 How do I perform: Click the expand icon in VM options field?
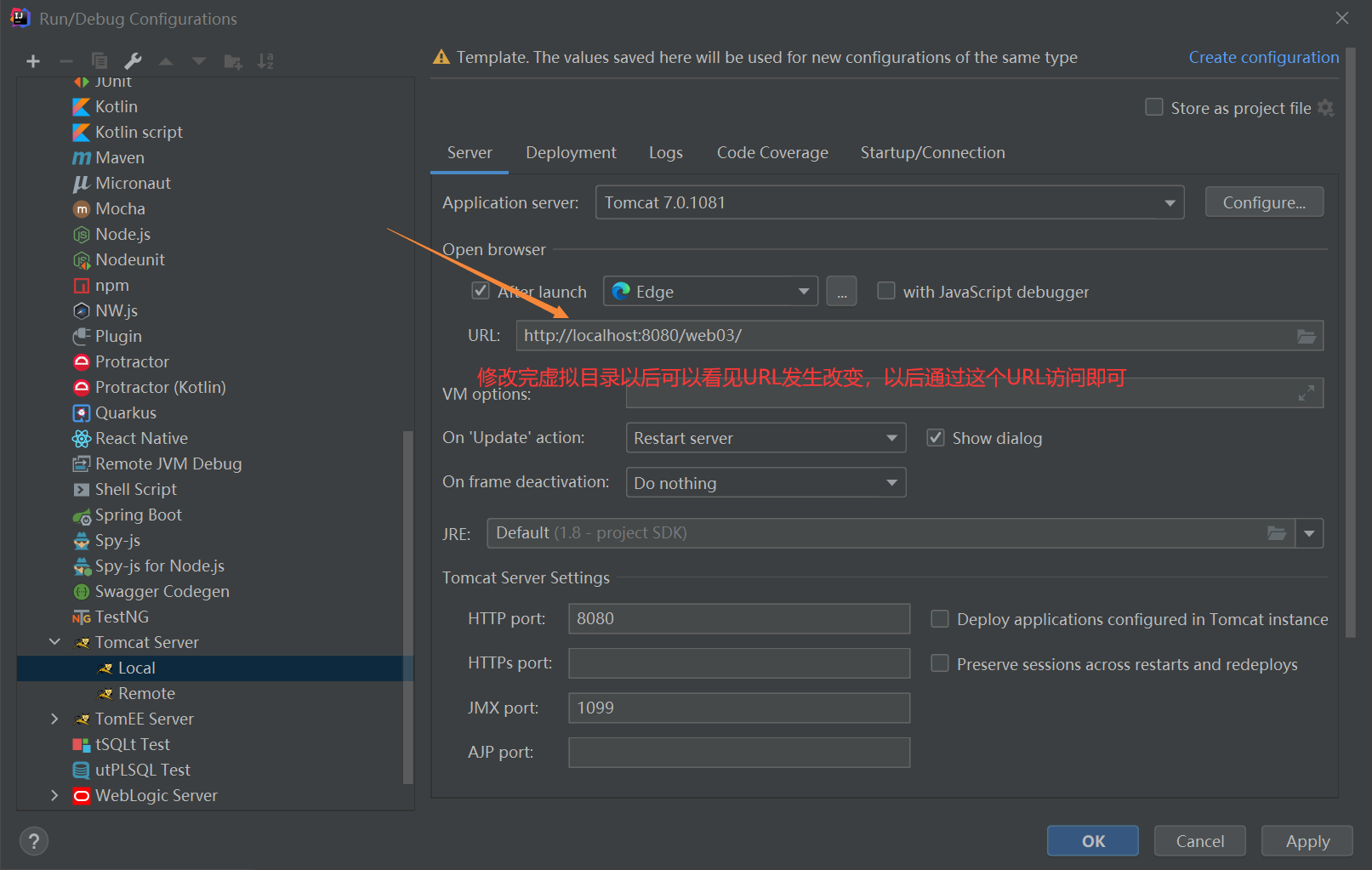1306,393
